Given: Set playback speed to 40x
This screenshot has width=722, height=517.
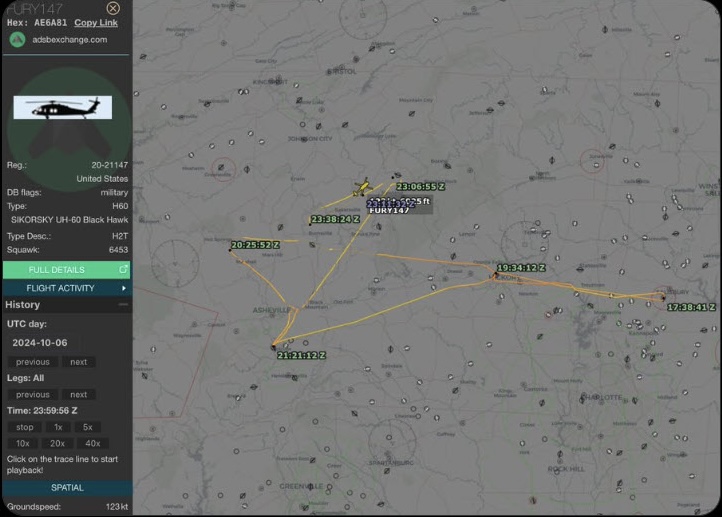Looking at the screenshot, I should point(93,443).
